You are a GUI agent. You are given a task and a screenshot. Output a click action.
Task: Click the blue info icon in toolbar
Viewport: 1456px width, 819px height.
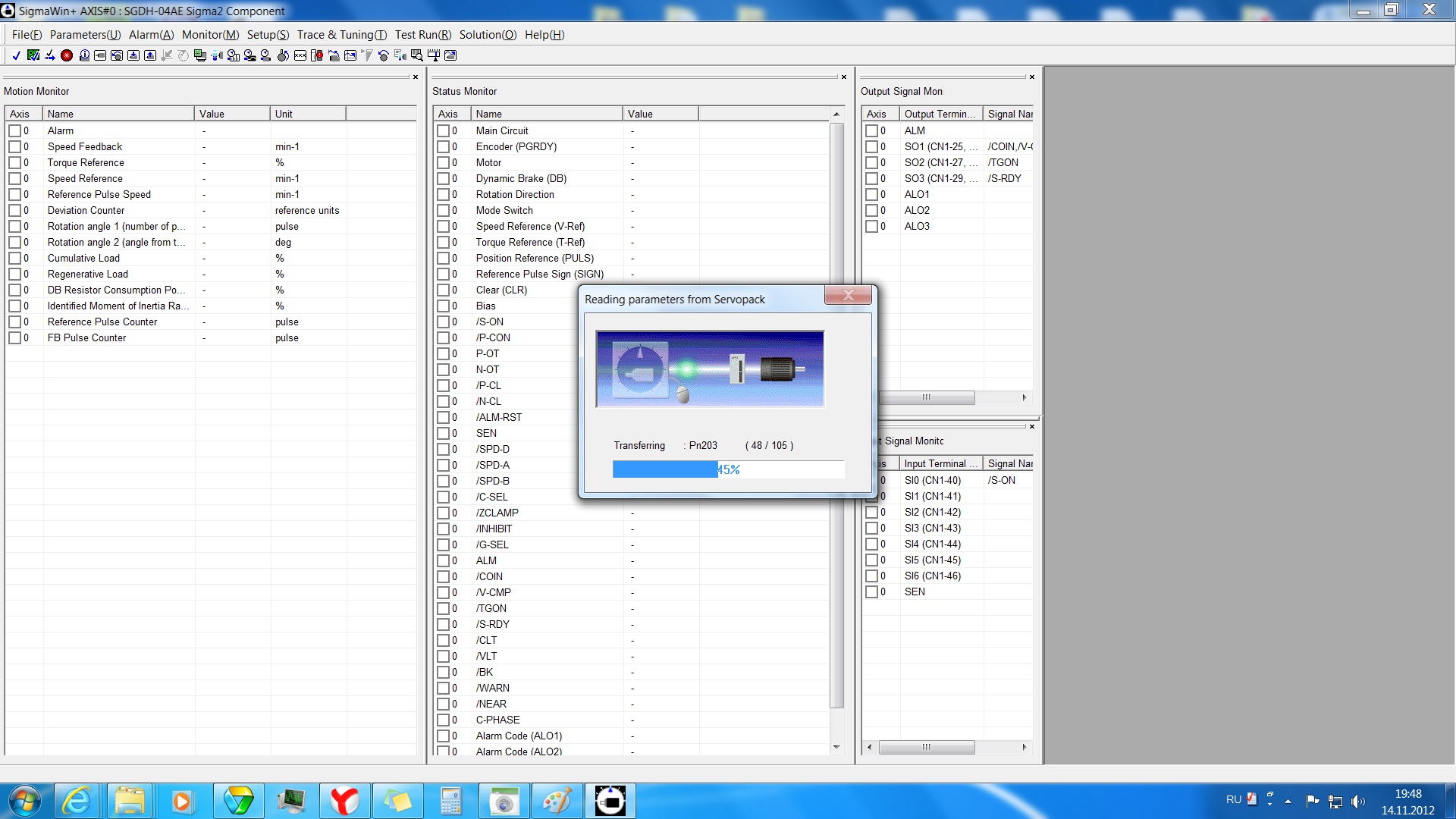pyautogui.click(x=84, y=55)
